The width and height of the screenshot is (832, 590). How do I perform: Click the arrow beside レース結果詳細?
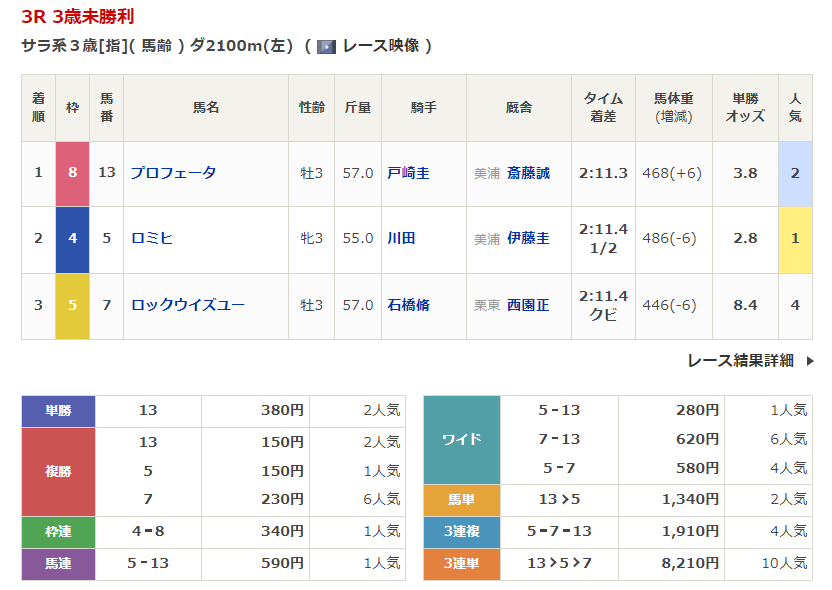point(810,361)
